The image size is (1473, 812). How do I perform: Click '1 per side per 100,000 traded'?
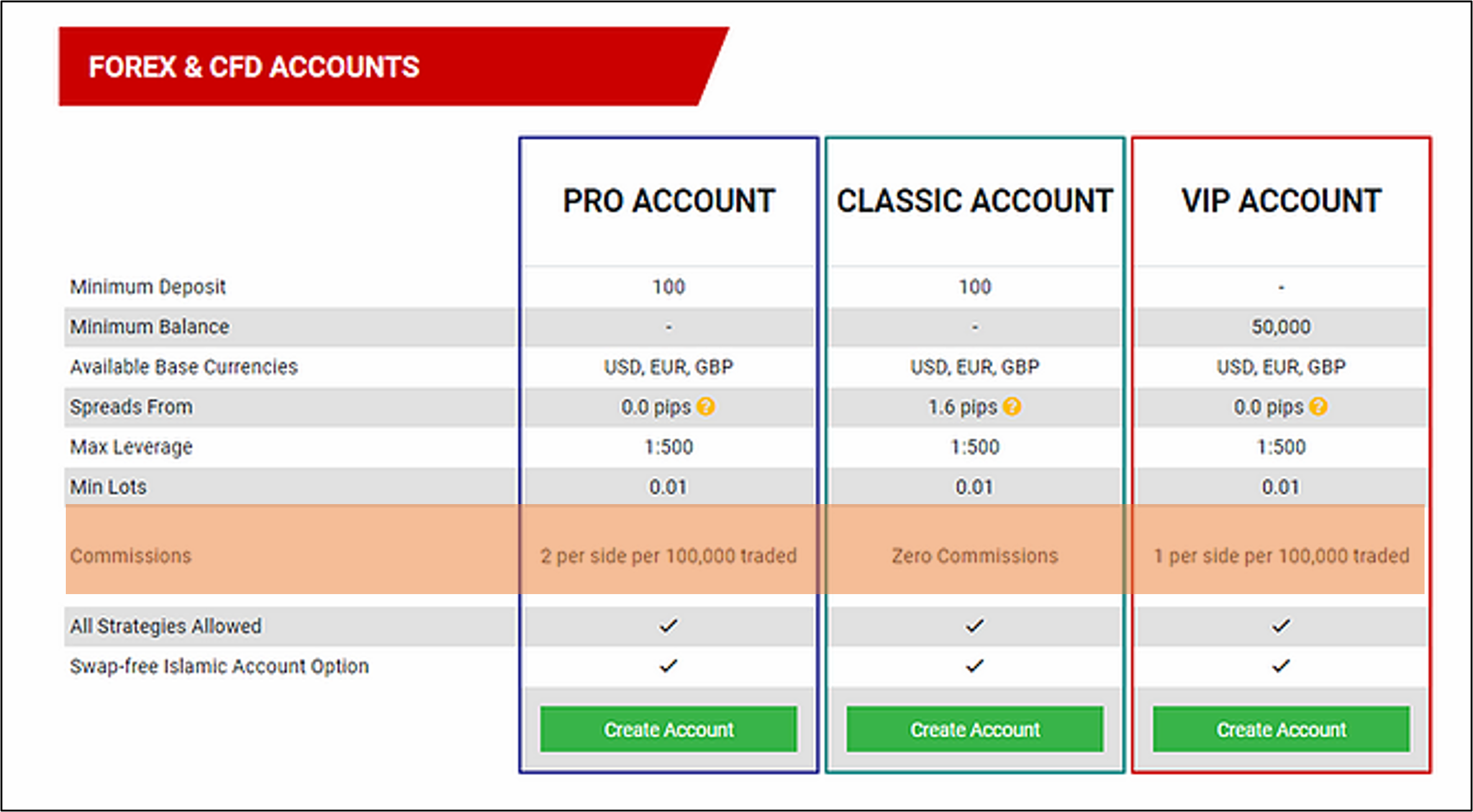point(1281,556)
